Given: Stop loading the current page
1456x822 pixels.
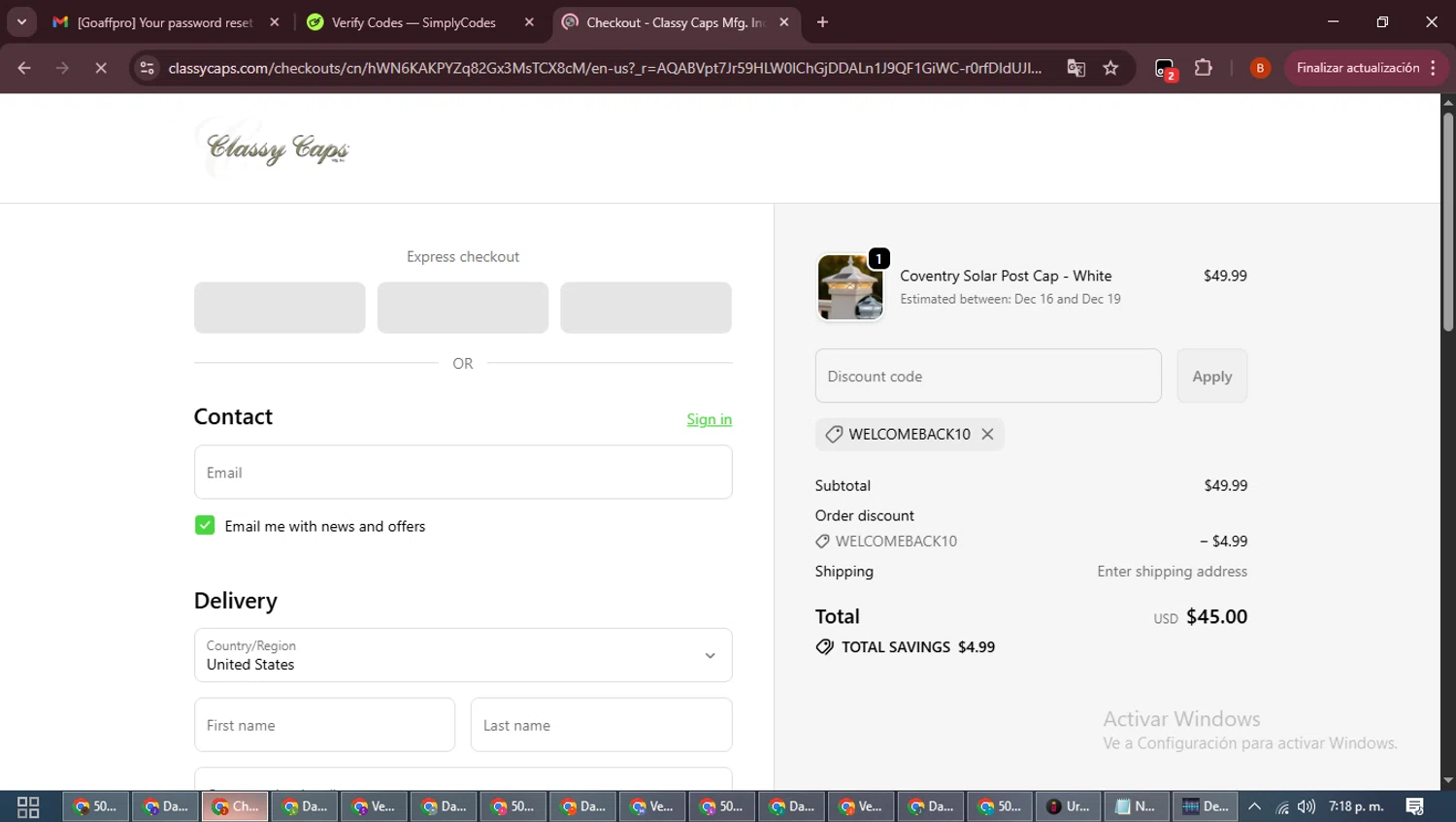Looking at the screenshot, I should click(101, 68).
